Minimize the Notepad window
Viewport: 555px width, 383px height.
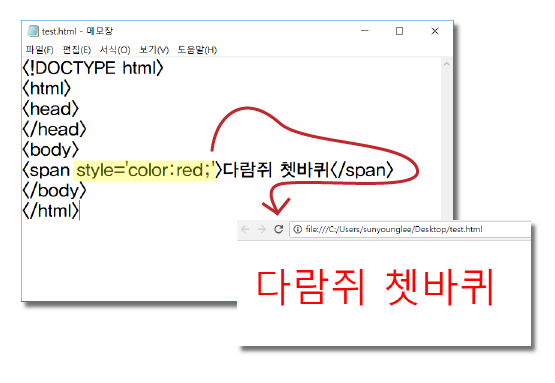pos(365,31)
